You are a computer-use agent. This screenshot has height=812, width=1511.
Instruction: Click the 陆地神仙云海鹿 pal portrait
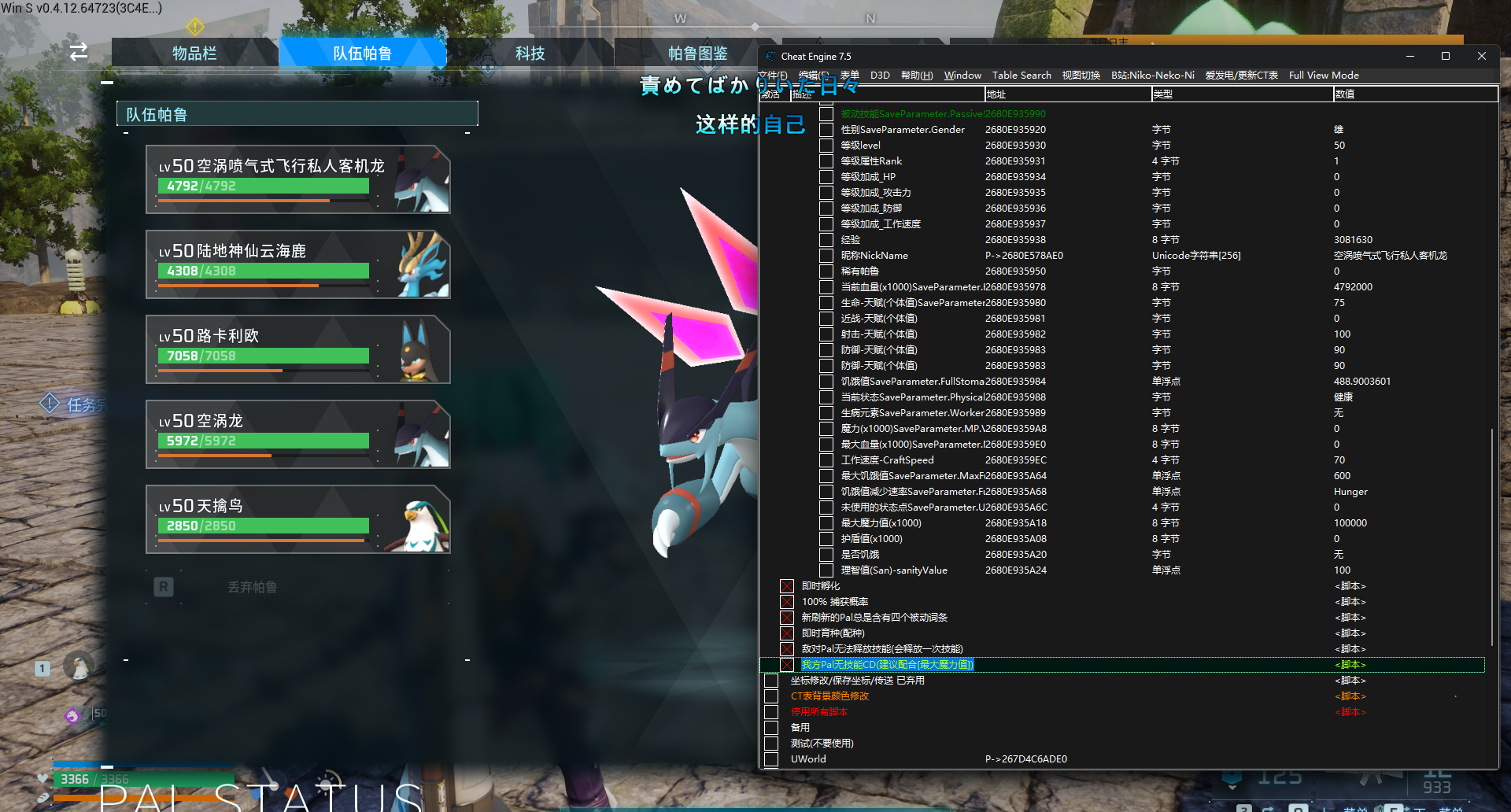(x=422, y=265)
